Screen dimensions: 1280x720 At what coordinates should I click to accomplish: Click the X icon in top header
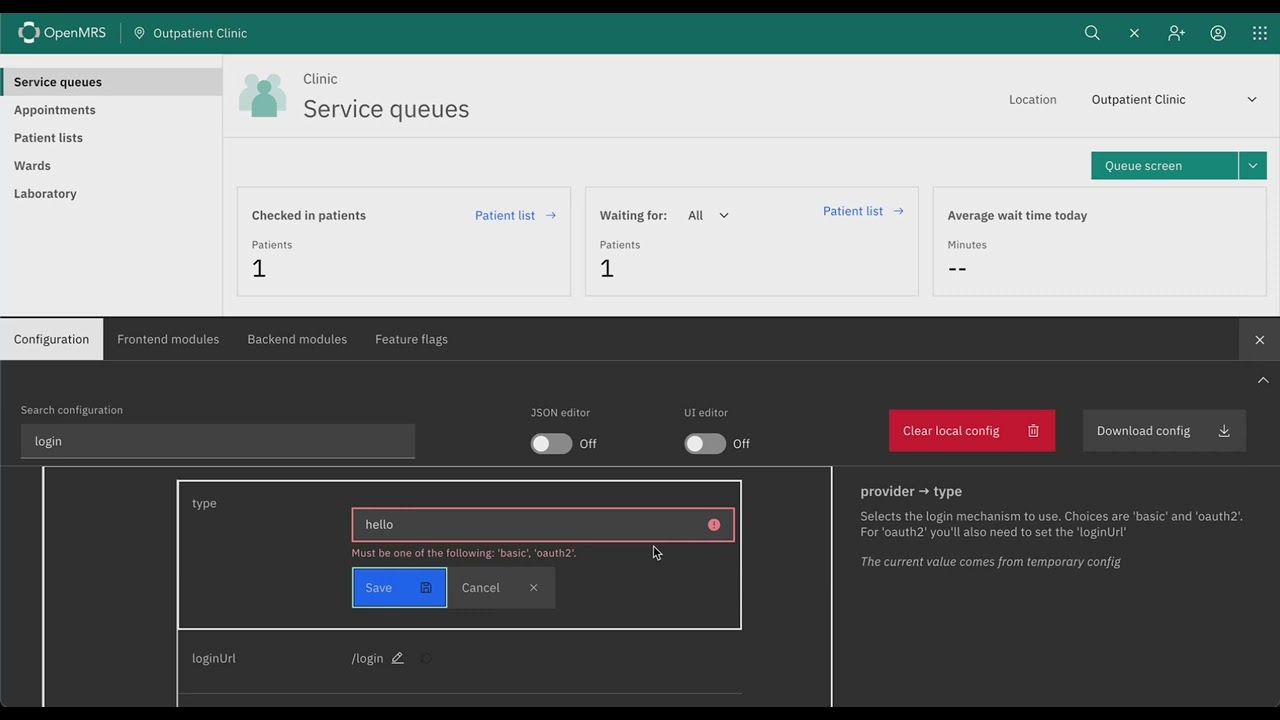point(1134,33)
